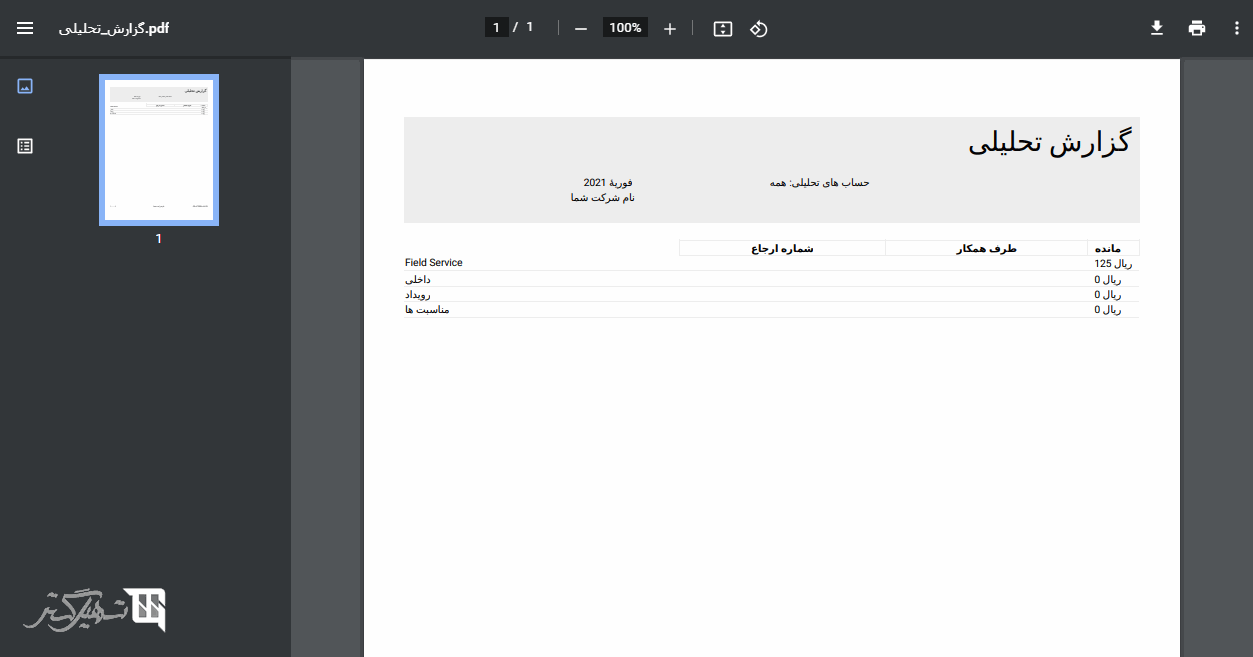Open the more actions three-dot menu

point(1237,28)
